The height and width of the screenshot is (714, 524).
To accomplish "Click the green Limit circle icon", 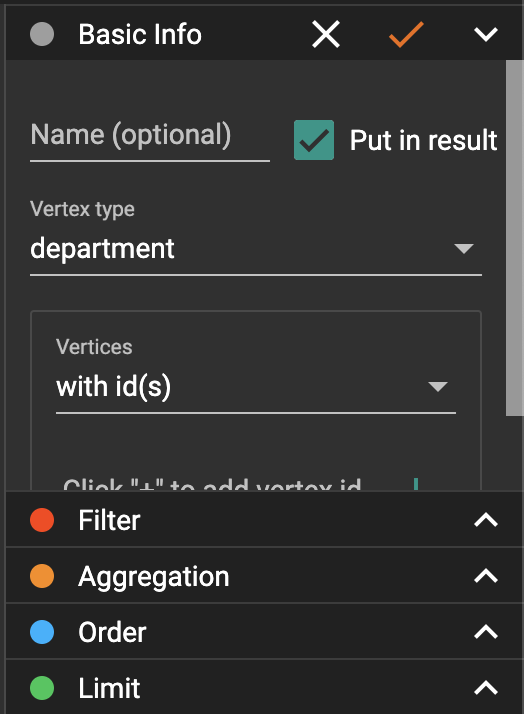I will [x=42, y=688].
